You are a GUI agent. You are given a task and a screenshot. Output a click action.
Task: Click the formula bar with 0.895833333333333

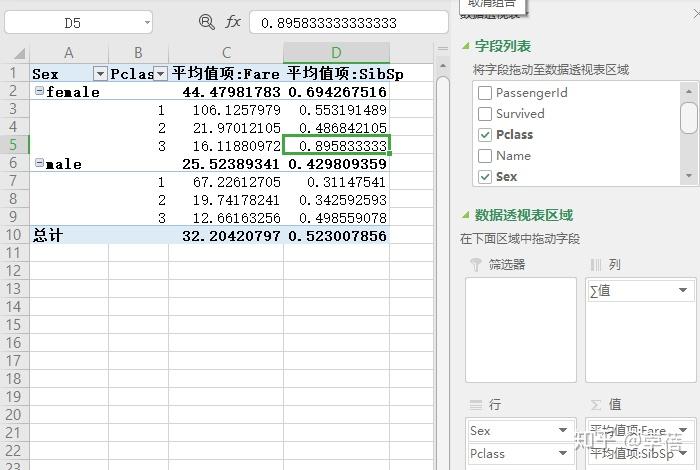(349, 23)
